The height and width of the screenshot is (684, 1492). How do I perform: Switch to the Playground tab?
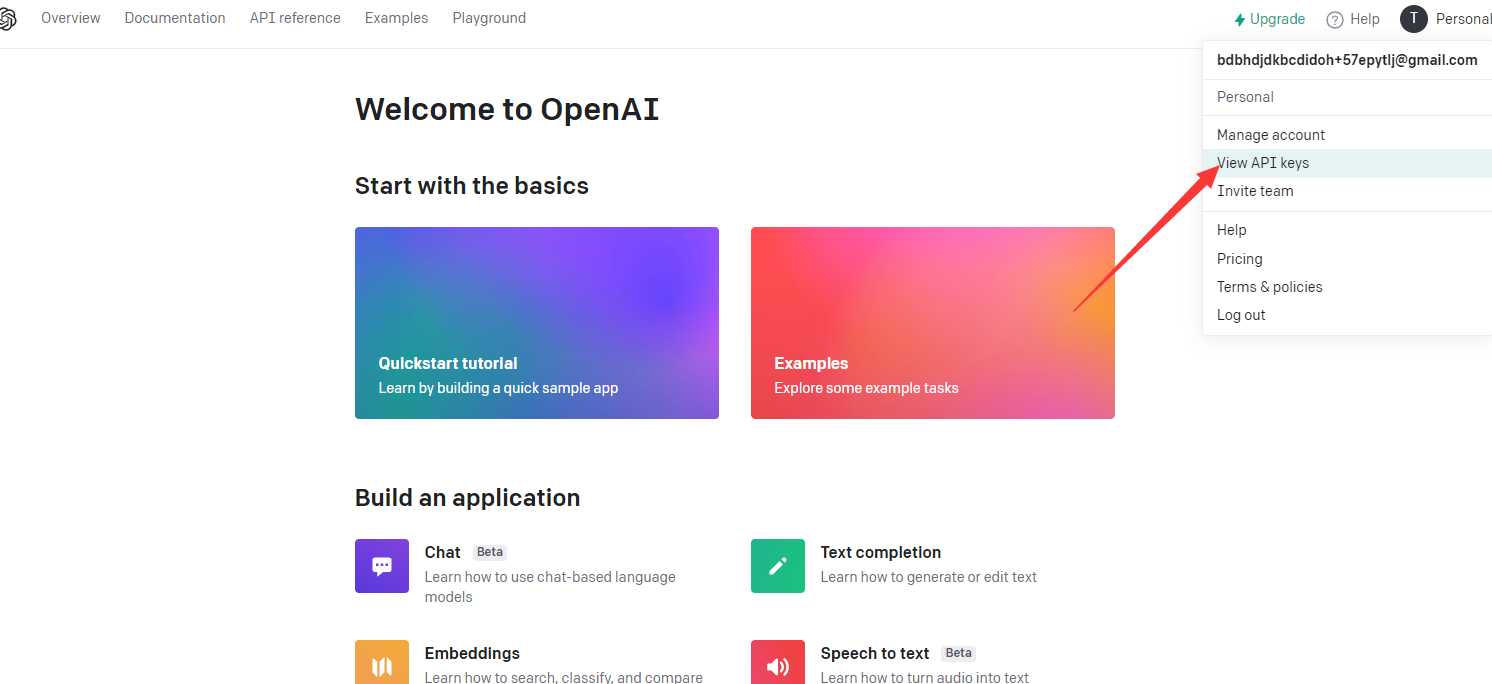[x=489, y=18]
